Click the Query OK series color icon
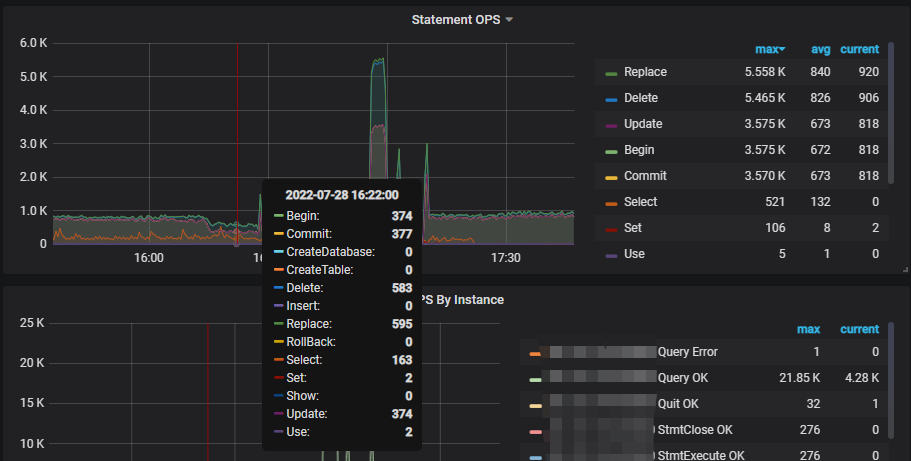 pyautogui.click(x=534, y=379)
